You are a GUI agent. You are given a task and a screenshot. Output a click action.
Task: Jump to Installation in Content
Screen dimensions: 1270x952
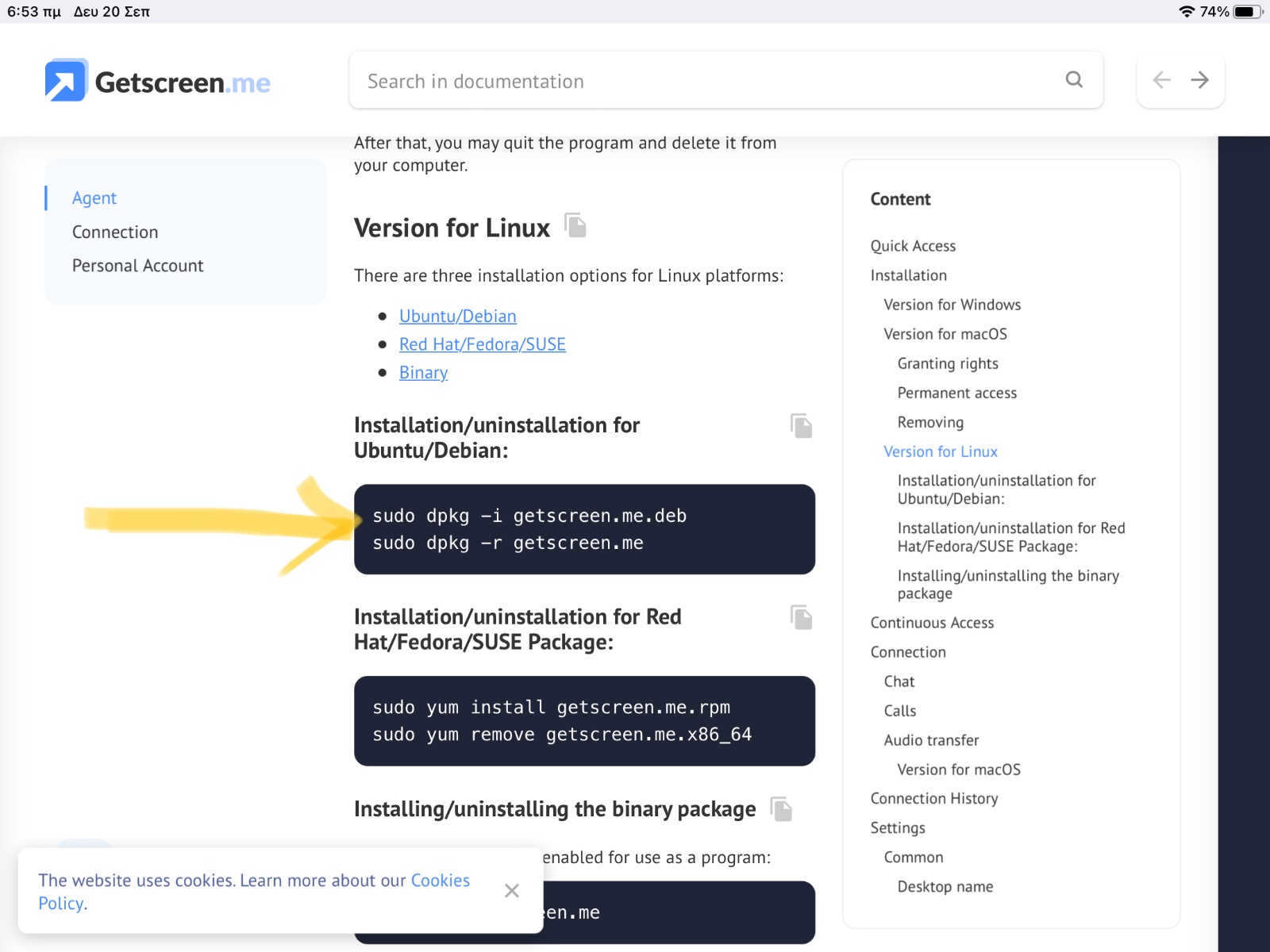click(909, 275)
